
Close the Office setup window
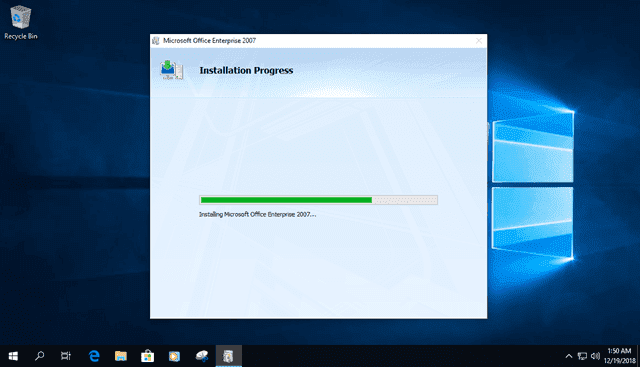coord(479,41)
